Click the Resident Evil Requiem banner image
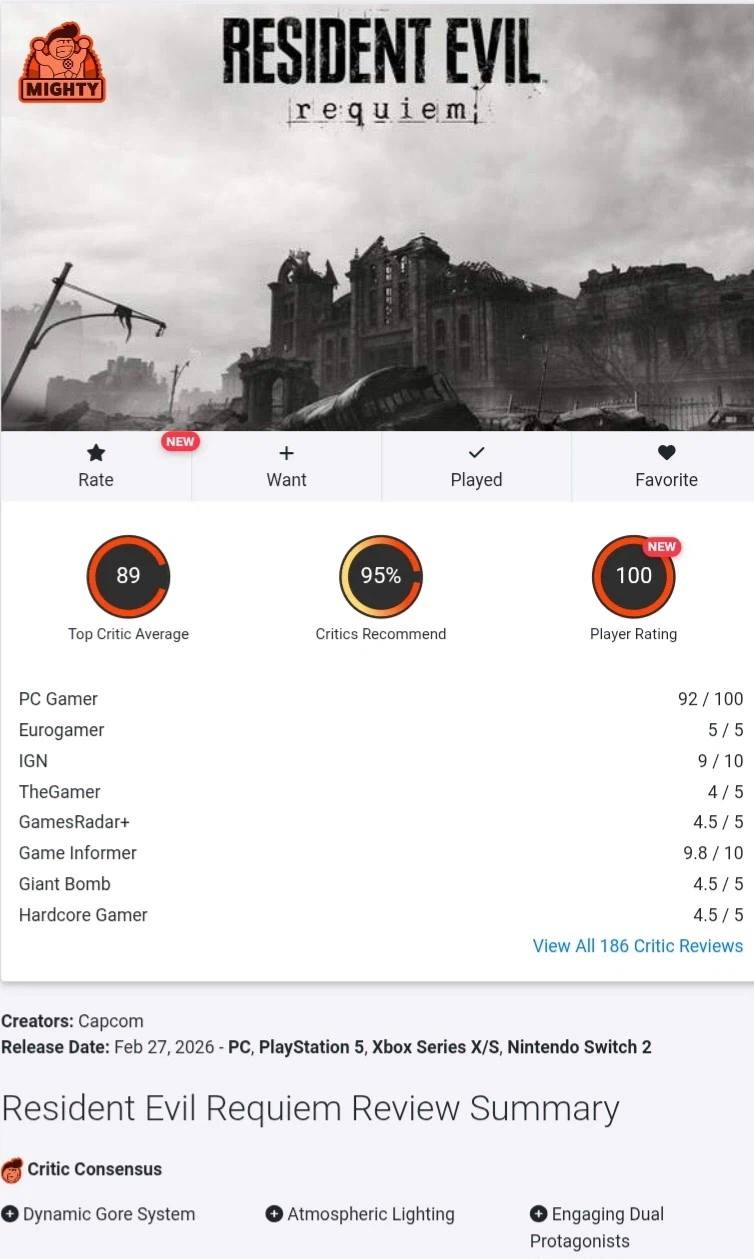 coord(377,215)
